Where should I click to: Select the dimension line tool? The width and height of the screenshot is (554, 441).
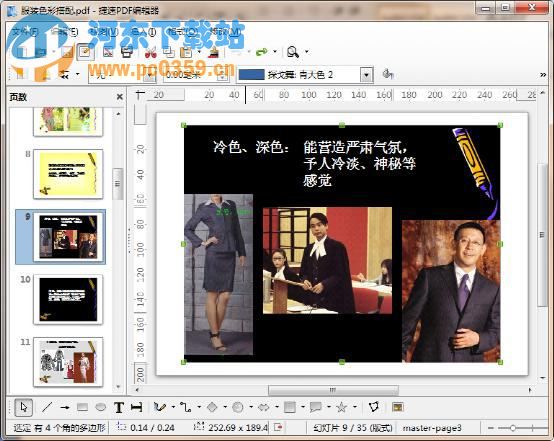point(136,407)
